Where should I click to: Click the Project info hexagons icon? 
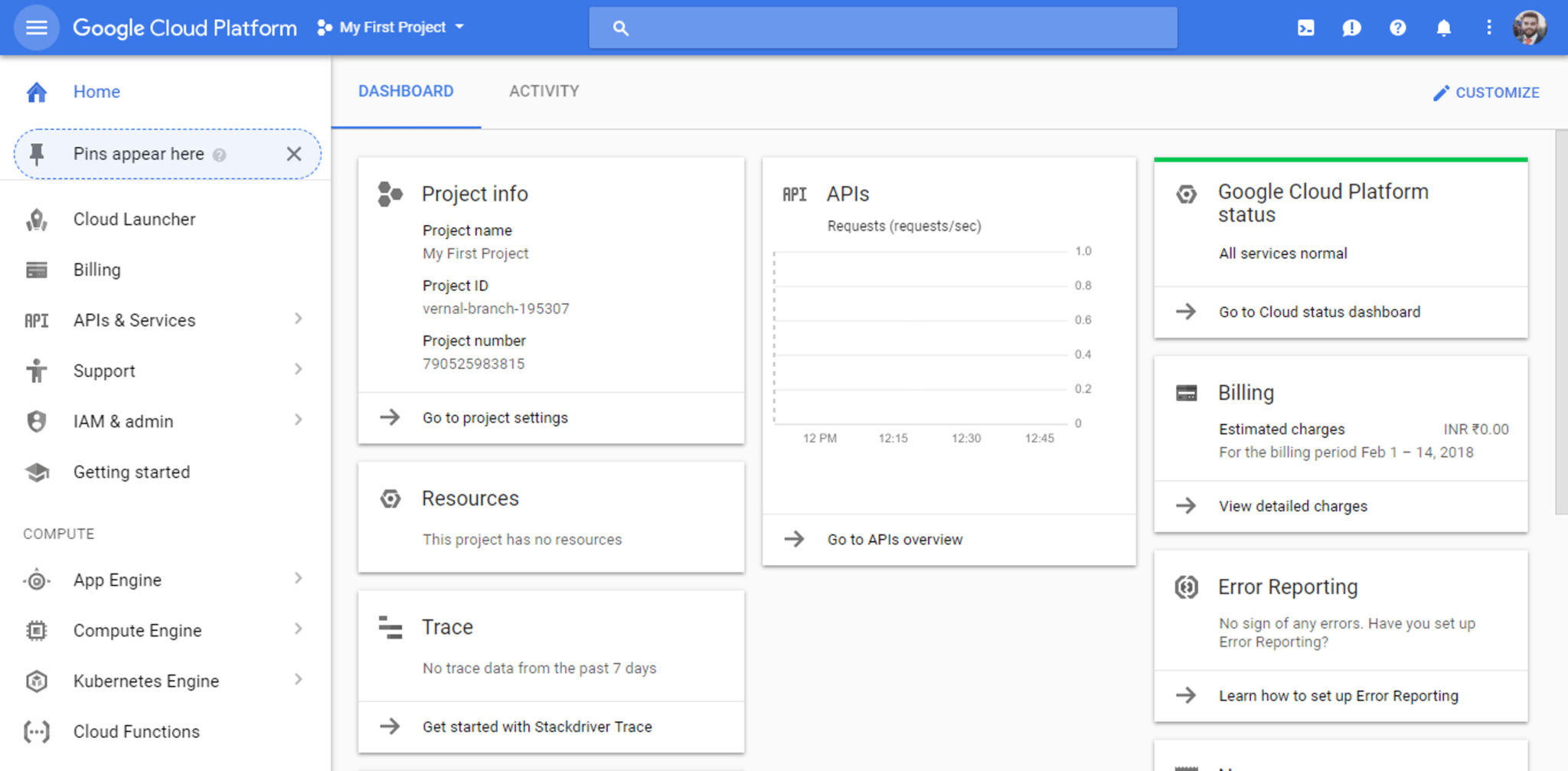(390, 194)
